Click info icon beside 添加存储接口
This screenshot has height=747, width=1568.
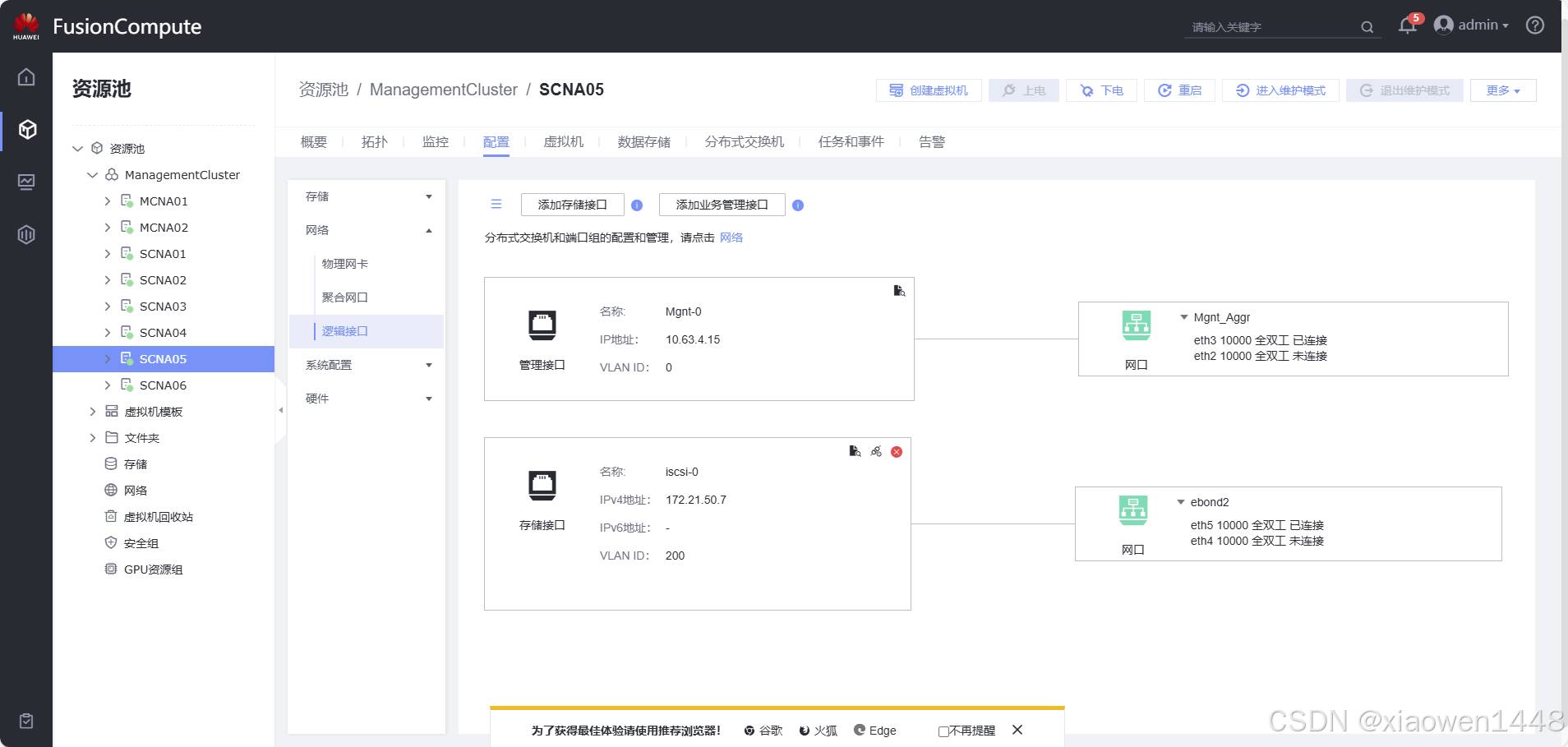tap(637, 205)
